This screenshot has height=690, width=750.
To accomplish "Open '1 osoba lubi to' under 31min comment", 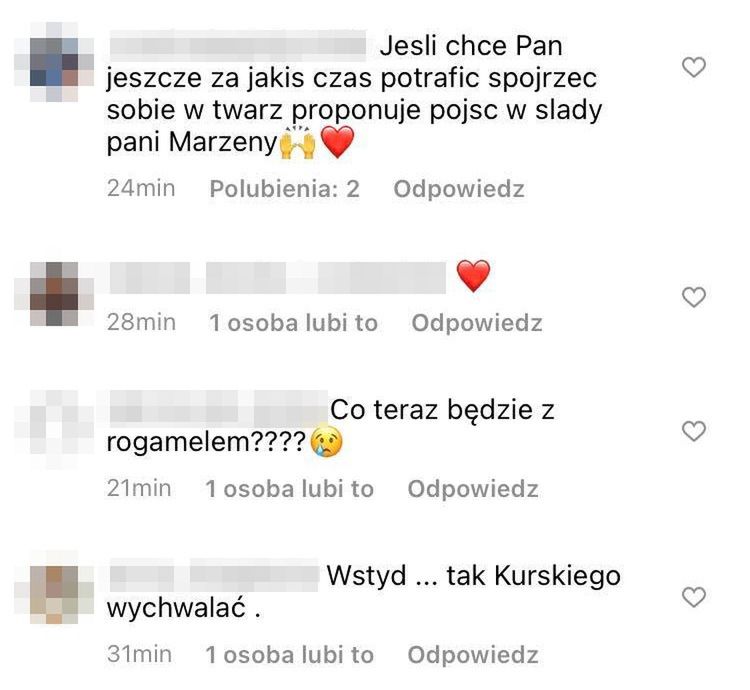I will 289,655.
